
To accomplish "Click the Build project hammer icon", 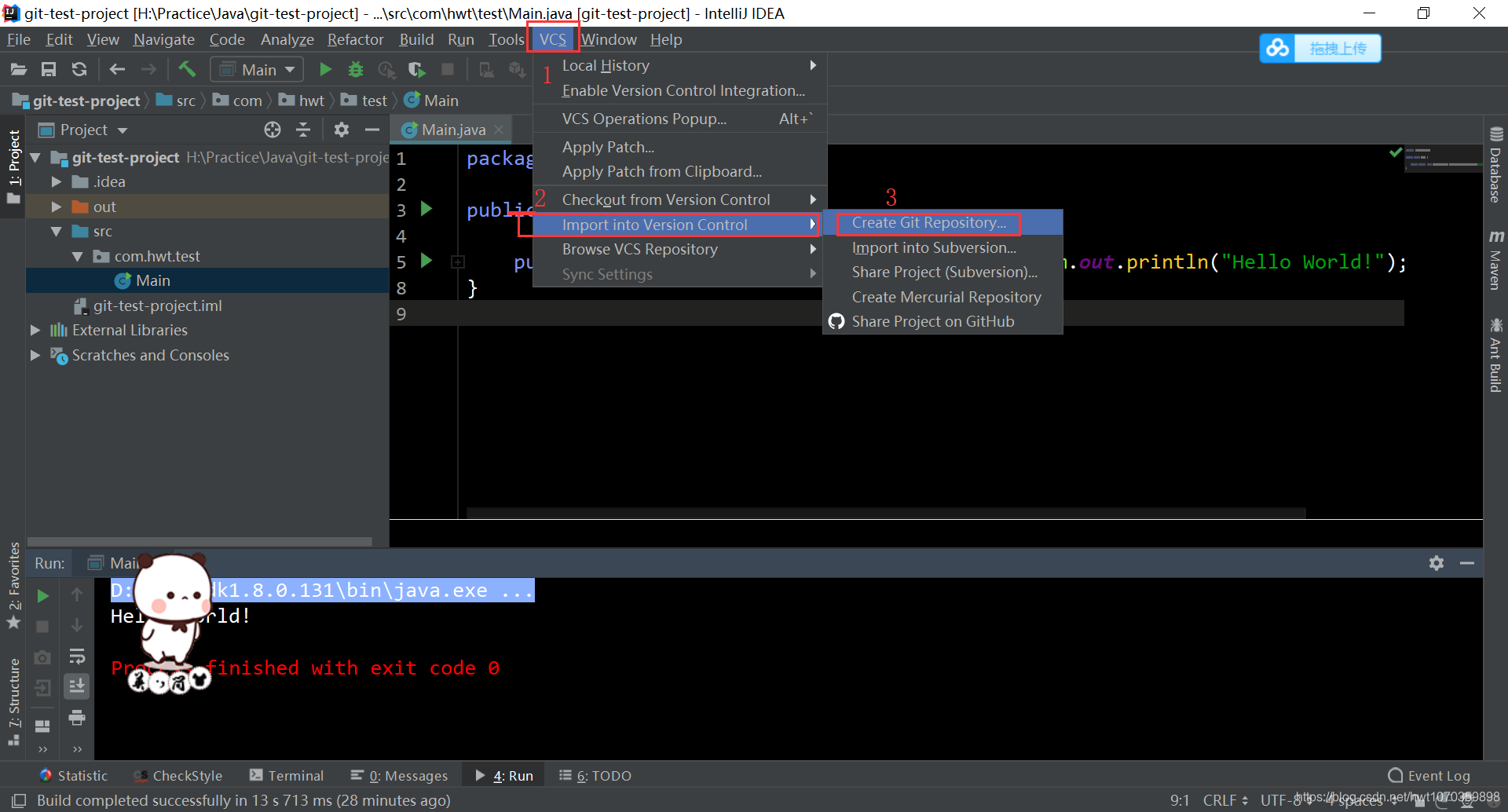I will 187,69.
